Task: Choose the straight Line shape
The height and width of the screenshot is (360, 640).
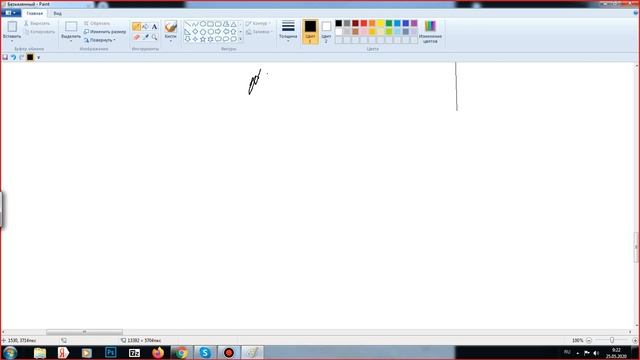Action: click(x=187, y=24)
